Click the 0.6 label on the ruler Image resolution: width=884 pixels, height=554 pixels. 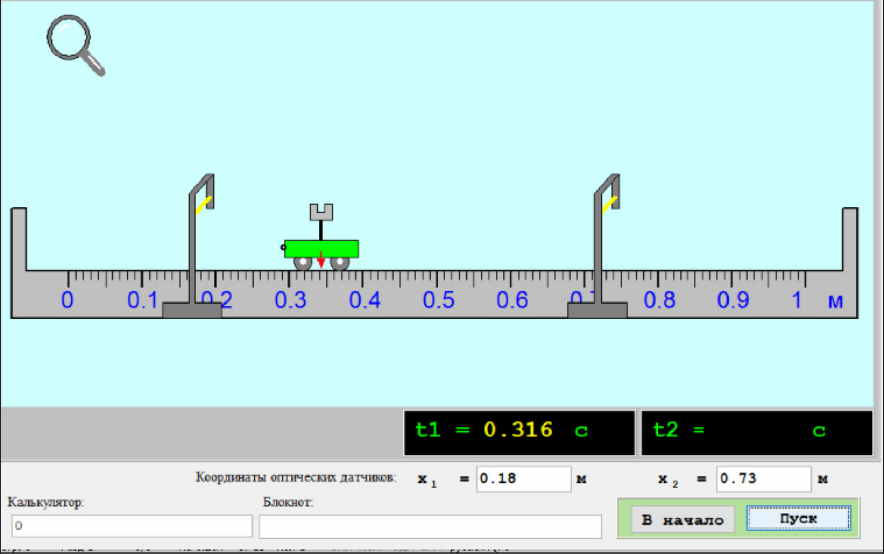pos(512,299)
